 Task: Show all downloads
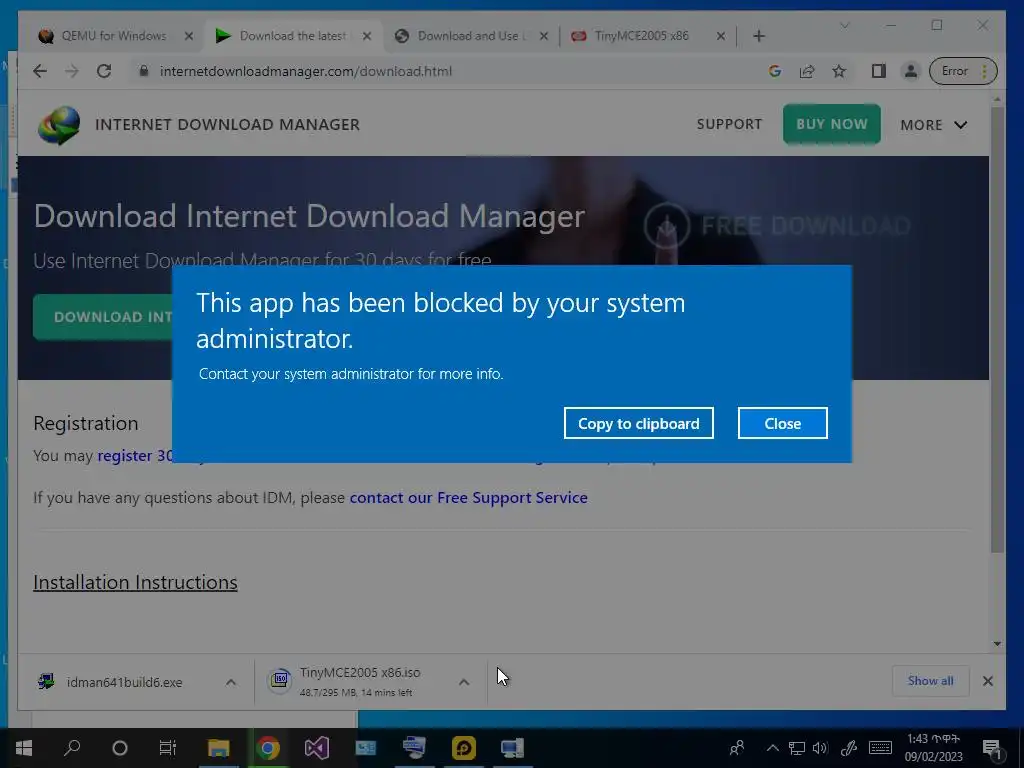[930, 680]
